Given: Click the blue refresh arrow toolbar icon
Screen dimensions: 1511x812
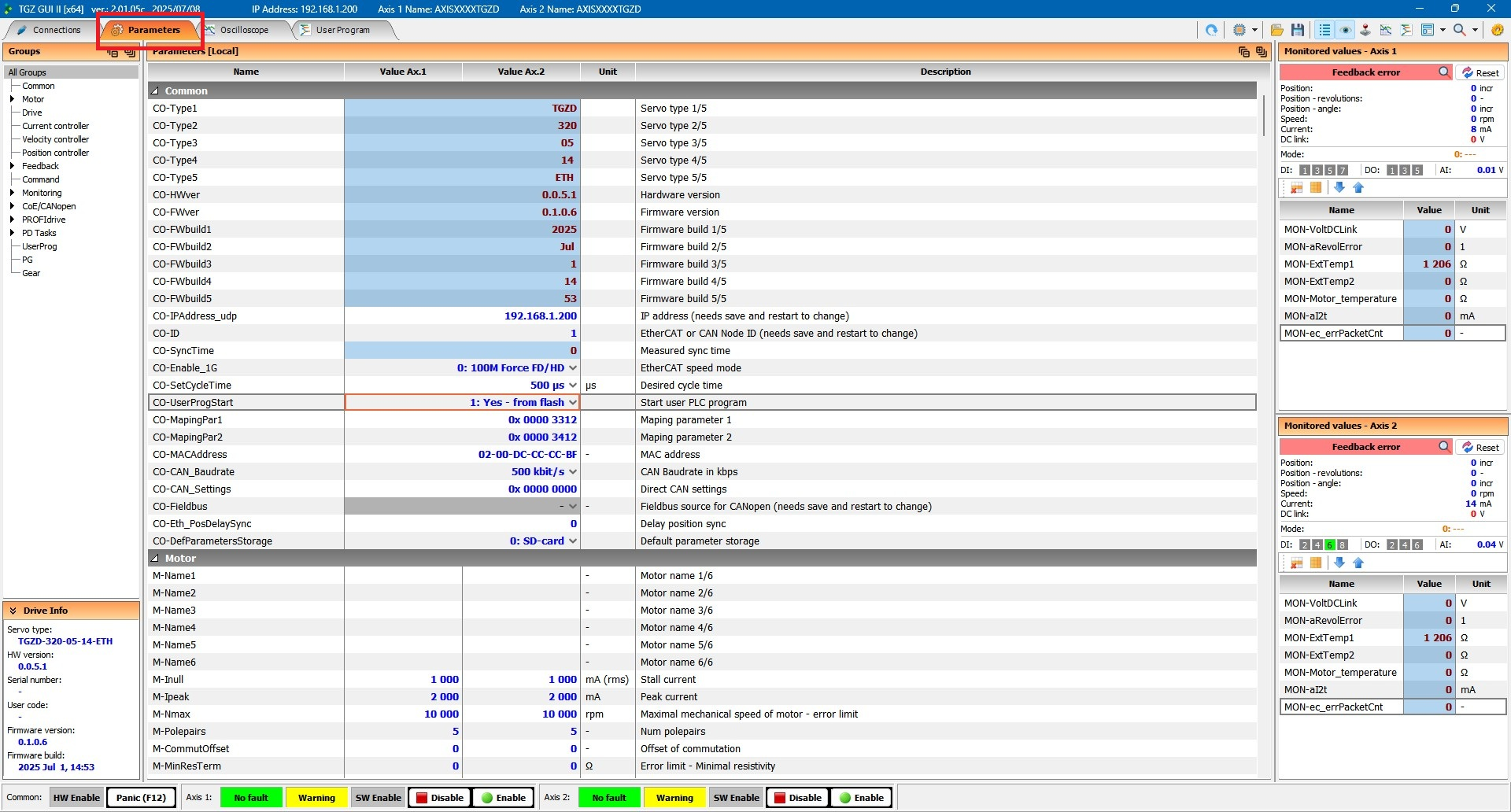Looking at the screenshot, I should [1211, 30].
